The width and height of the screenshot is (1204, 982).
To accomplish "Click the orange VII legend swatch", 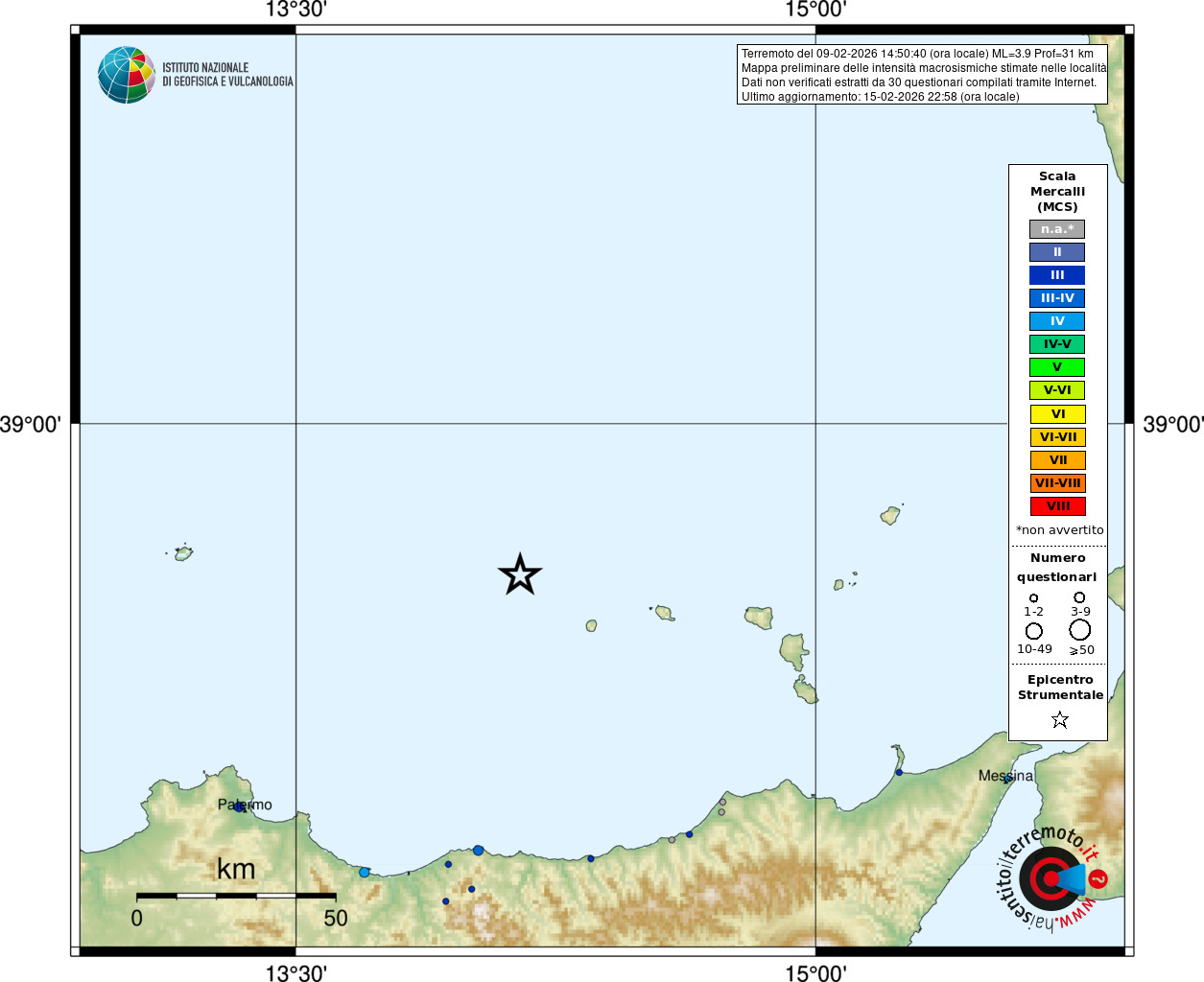I will click(1058, 460).
